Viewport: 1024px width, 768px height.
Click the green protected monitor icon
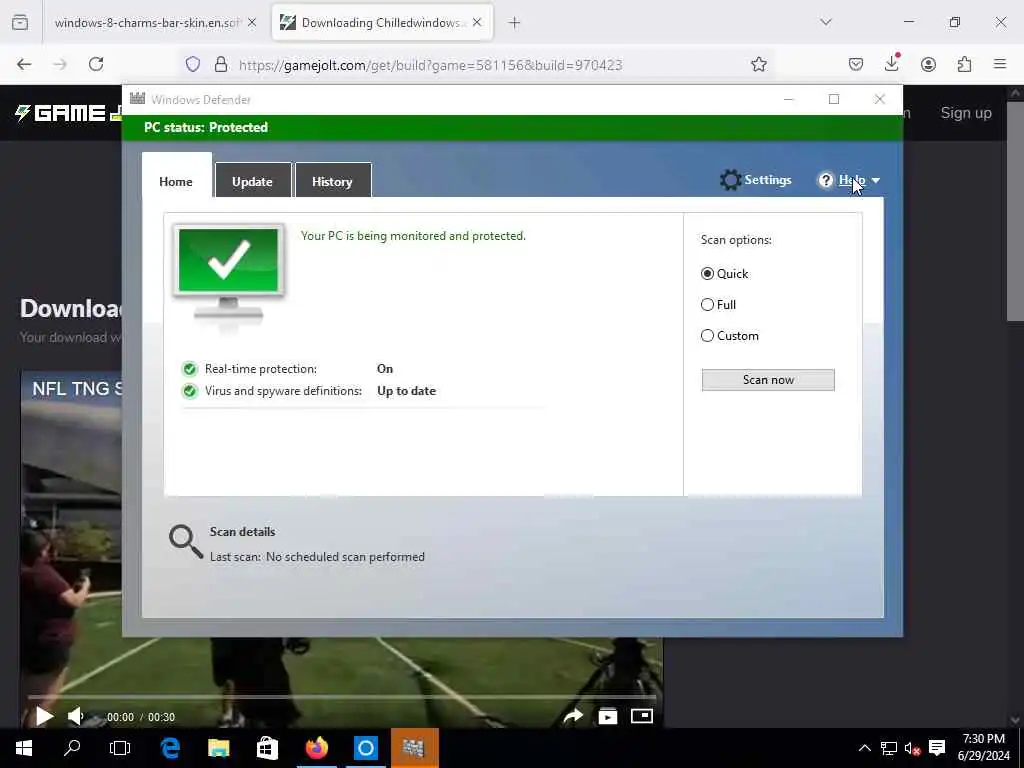click(229, 273)
